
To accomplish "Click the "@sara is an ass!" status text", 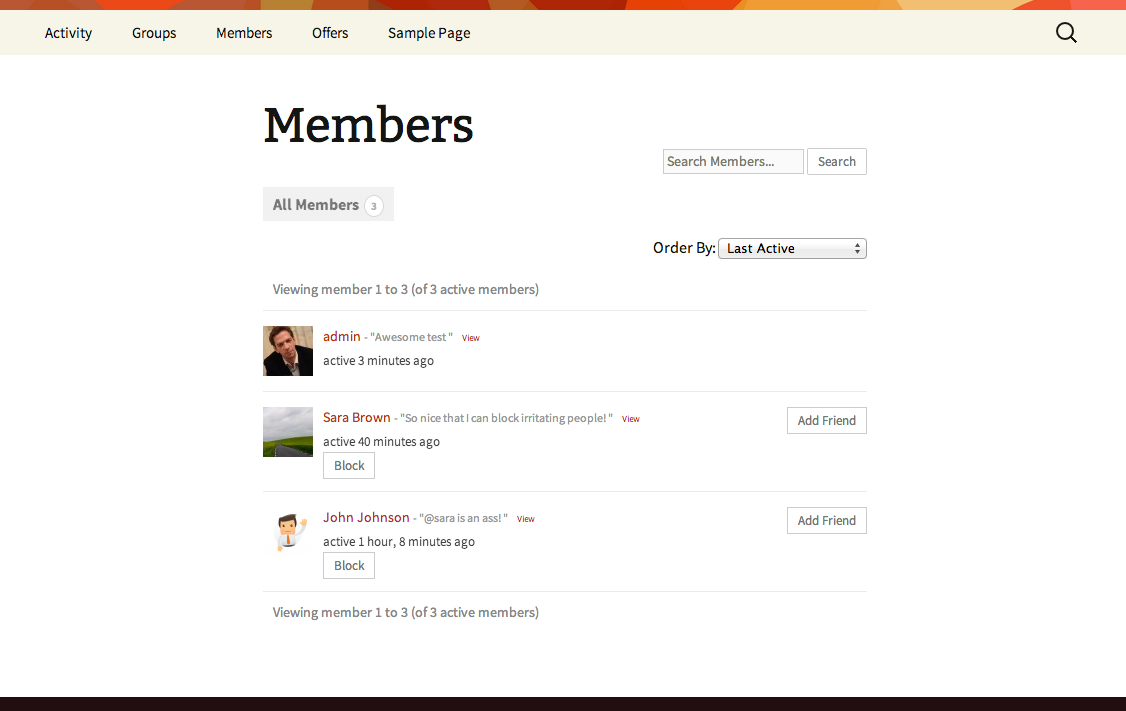I will tap(463, 519).
